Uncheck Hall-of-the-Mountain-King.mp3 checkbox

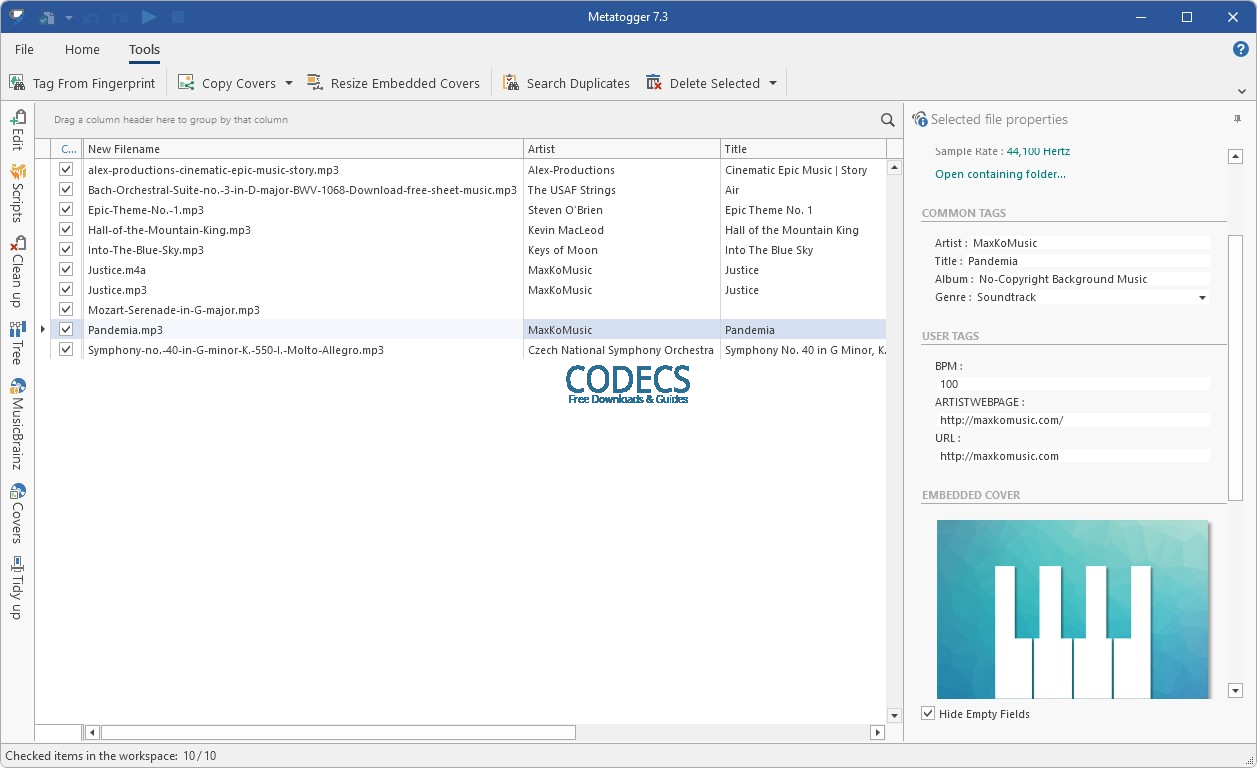66,229
